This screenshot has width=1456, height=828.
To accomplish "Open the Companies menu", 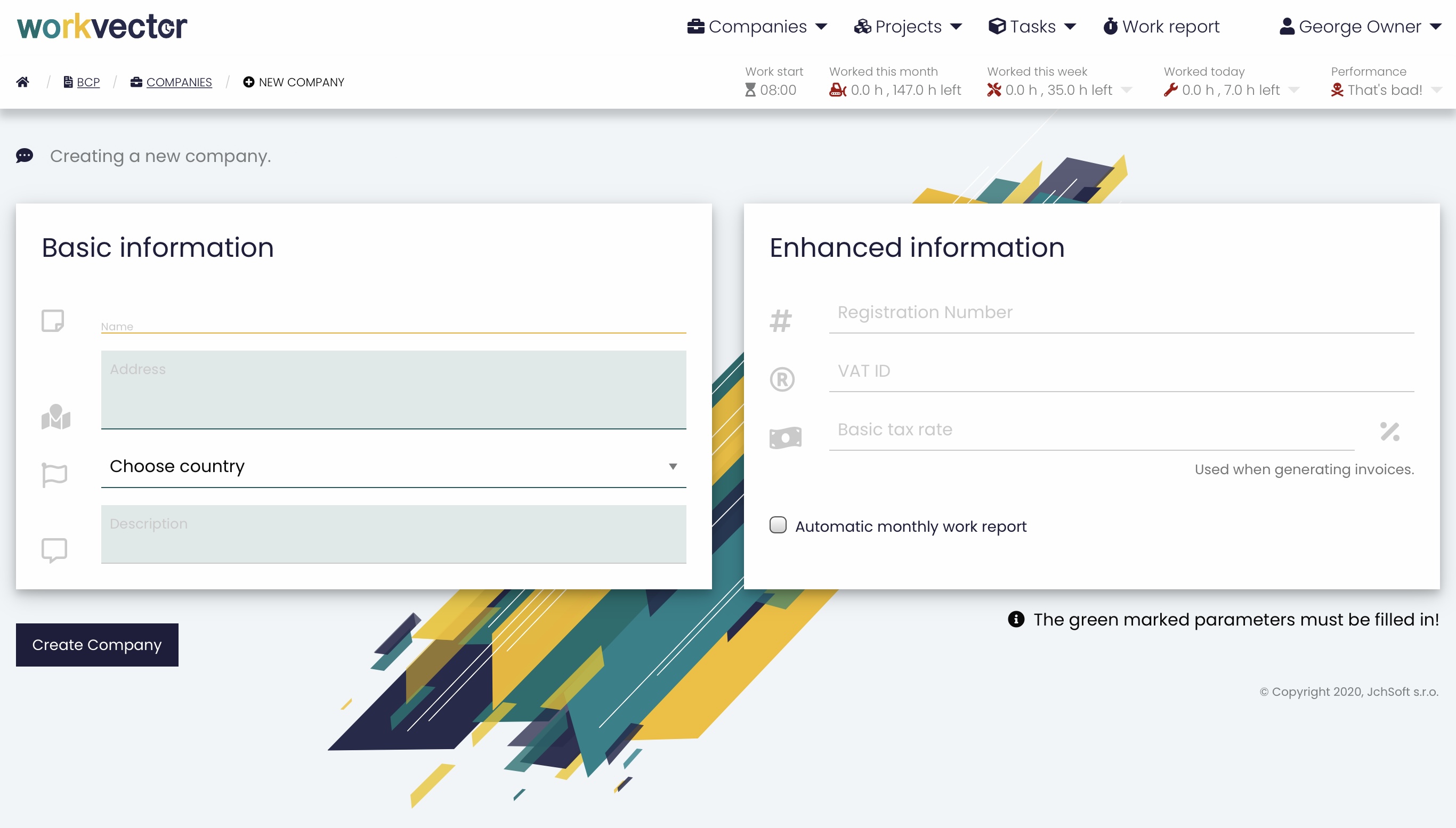I will [756, 27].
